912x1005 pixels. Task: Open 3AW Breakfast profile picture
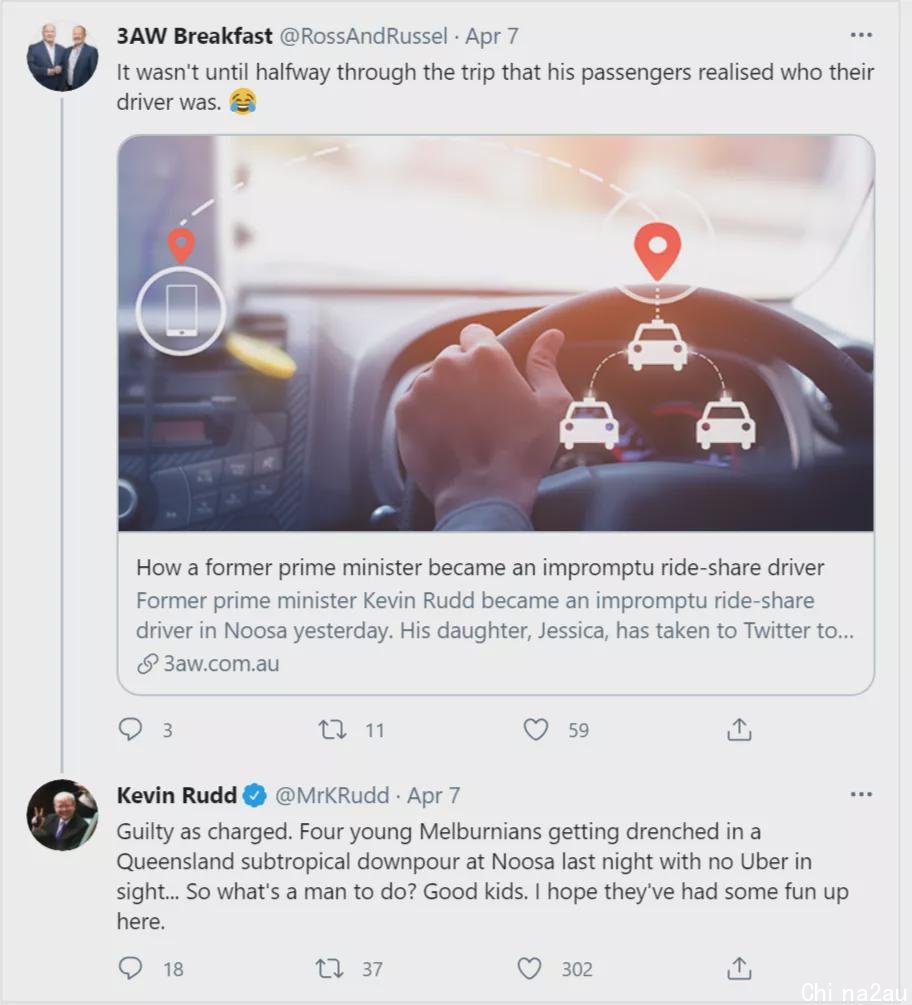pyautogui.click(x=62, y=56)
